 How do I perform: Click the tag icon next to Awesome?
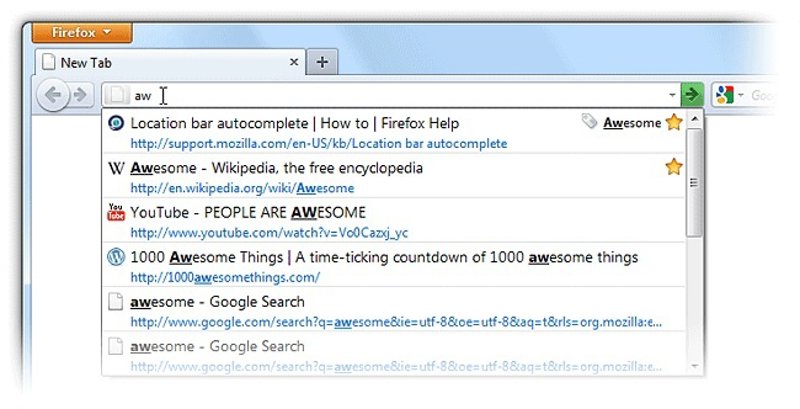click(x=590, y=123)
